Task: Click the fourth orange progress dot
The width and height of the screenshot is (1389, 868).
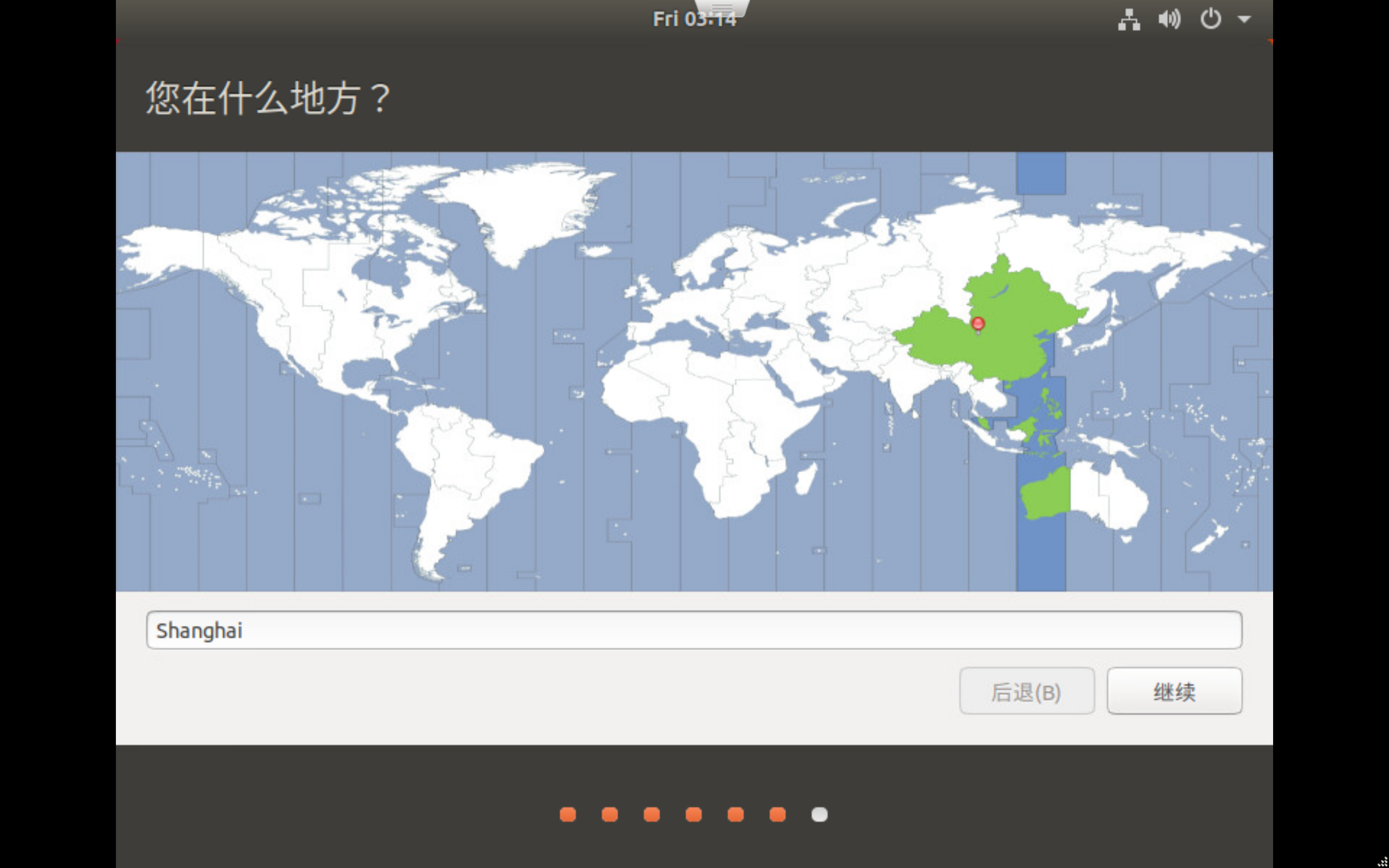Action: (x=693, y=815)
